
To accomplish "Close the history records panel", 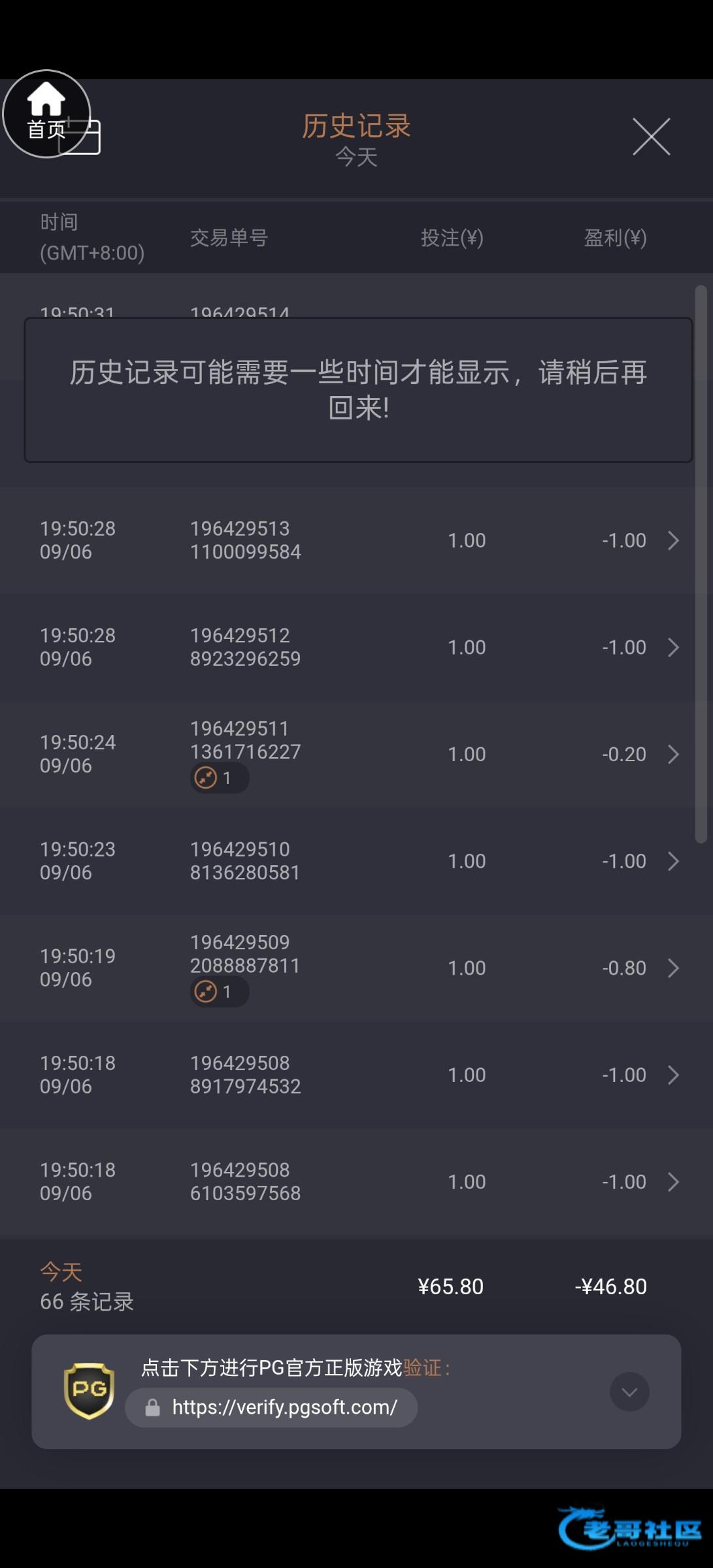I will pos(651,137).
